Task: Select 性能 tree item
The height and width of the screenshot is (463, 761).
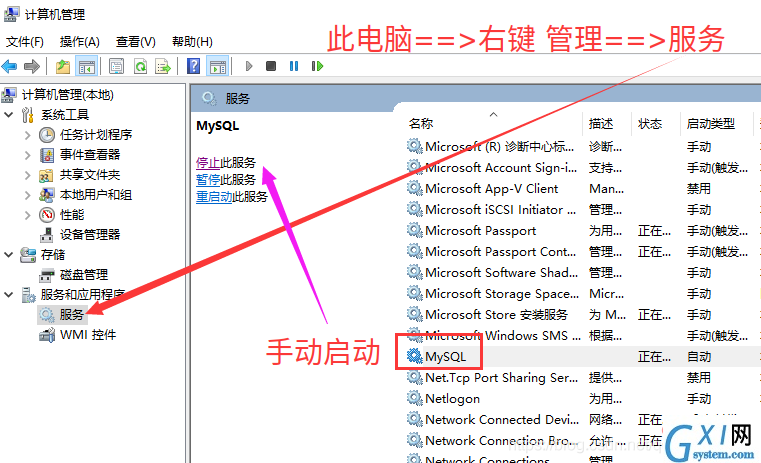Action: (72, 215)
